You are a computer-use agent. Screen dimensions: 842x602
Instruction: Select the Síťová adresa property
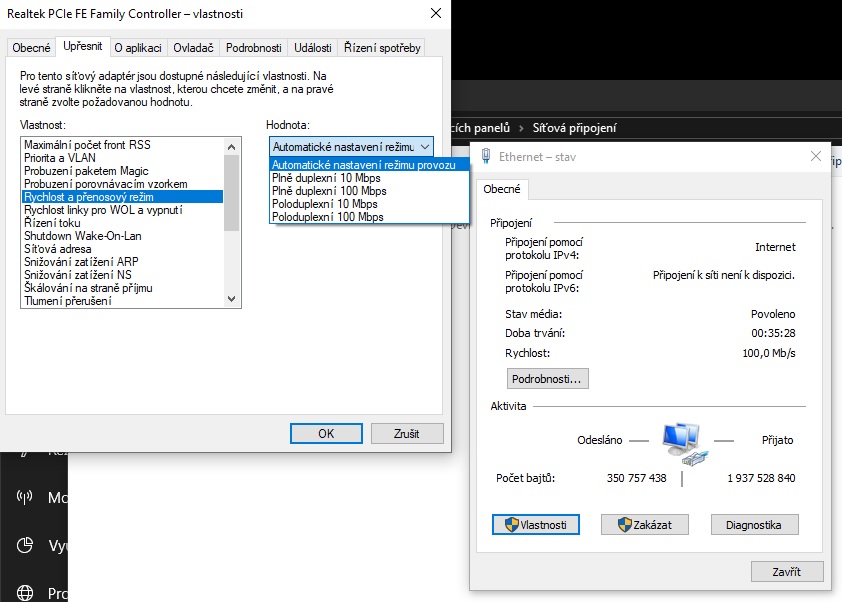click(122, 249)
